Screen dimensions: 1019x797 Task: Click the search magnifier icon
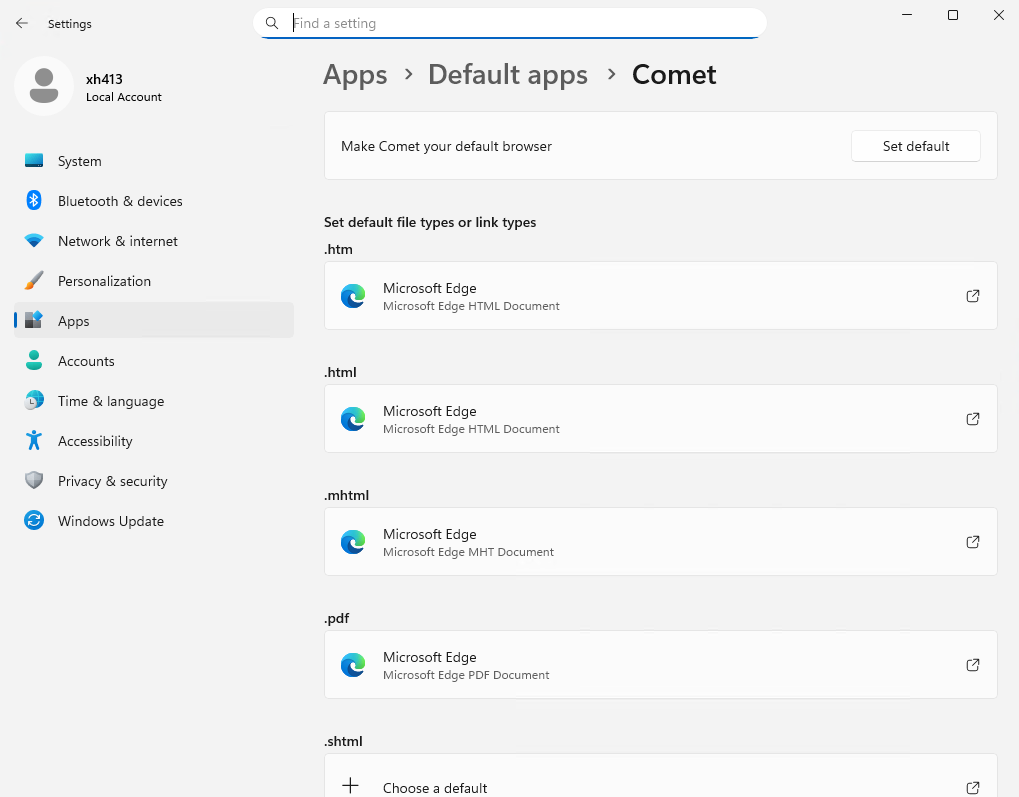tap(272, 23)
